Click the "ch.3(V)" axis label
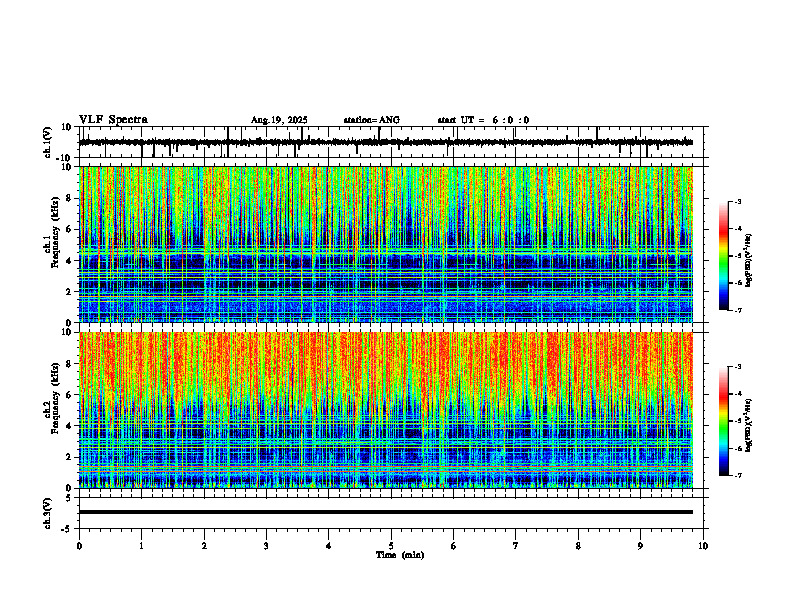The height and width of the screenshot is (612, 792). [x=48, y=513]
